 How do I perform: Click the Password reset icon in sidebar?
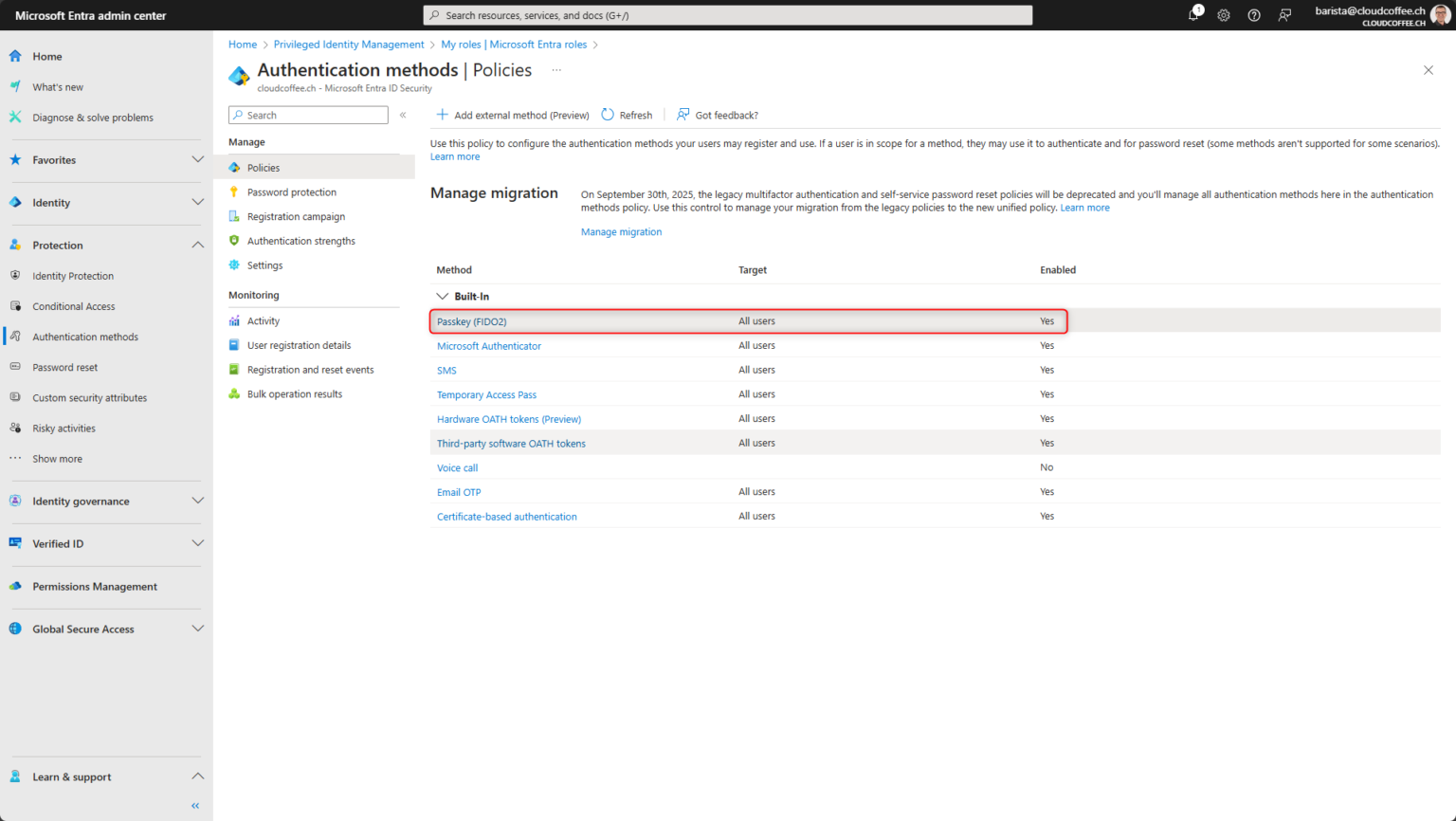click(15, 367)
